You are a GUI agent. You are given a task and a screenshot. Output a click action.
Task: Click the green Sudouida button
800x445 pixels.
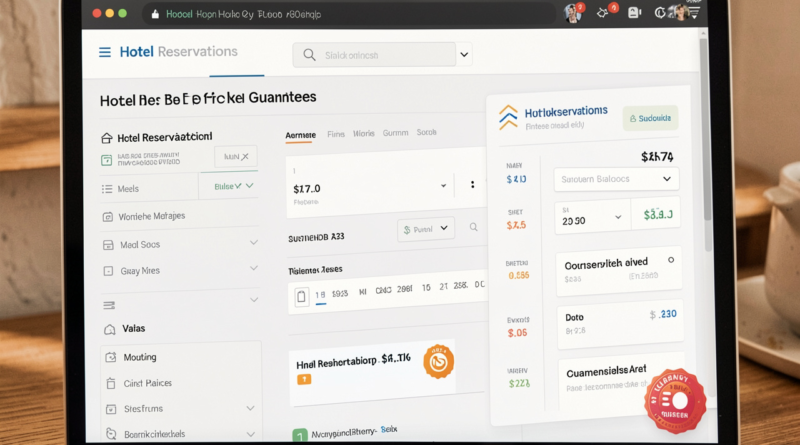(650, 119)
